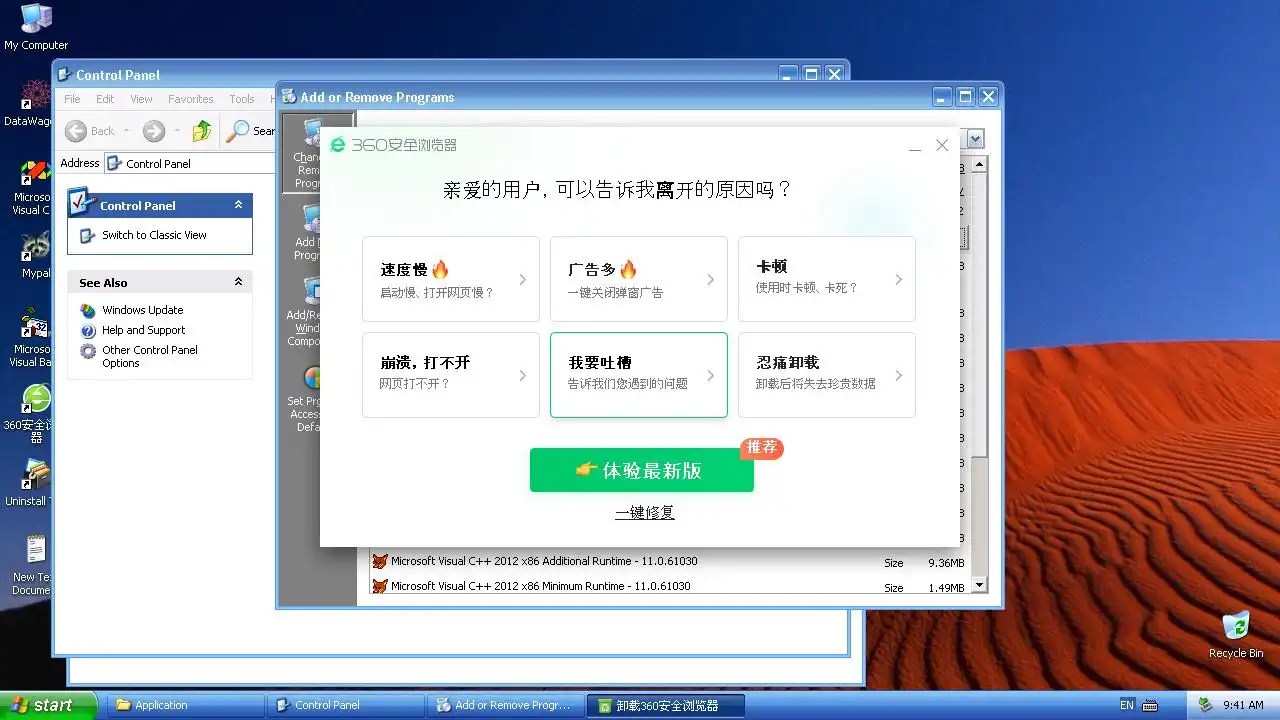Click the Control Panel address bar

point(190,164)
